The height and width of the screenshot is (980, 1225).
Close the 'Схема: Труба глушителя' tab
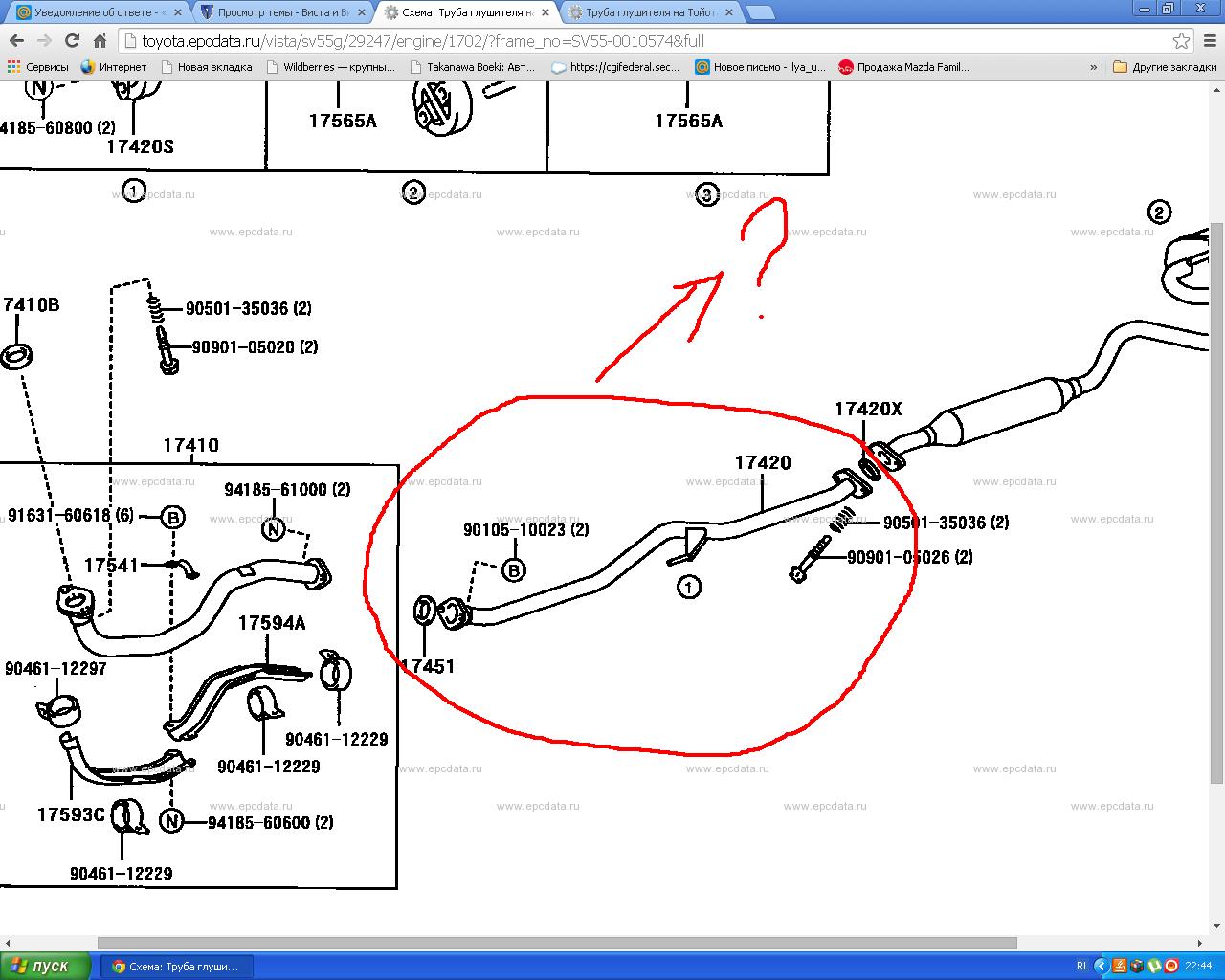(x=547, y=12)
